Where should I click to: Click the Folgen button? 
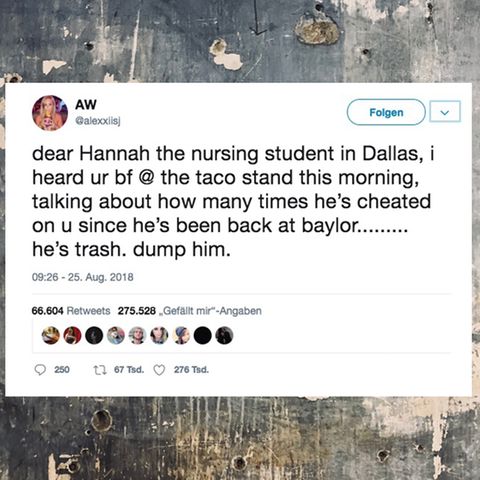[x=386, y=112]
